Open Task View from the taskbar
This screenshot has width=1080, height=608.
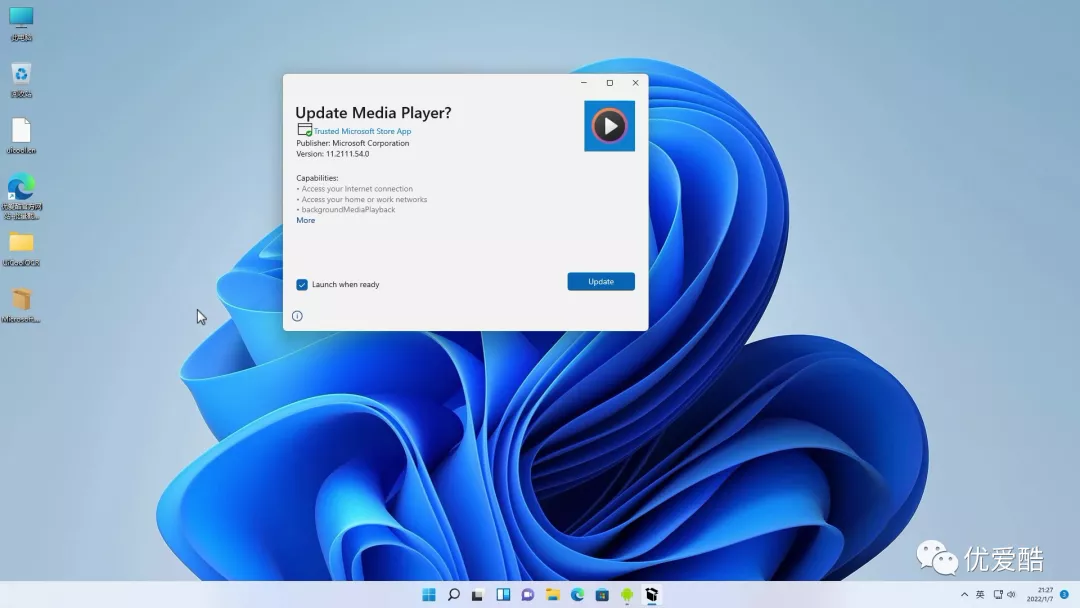click(477, 594)
